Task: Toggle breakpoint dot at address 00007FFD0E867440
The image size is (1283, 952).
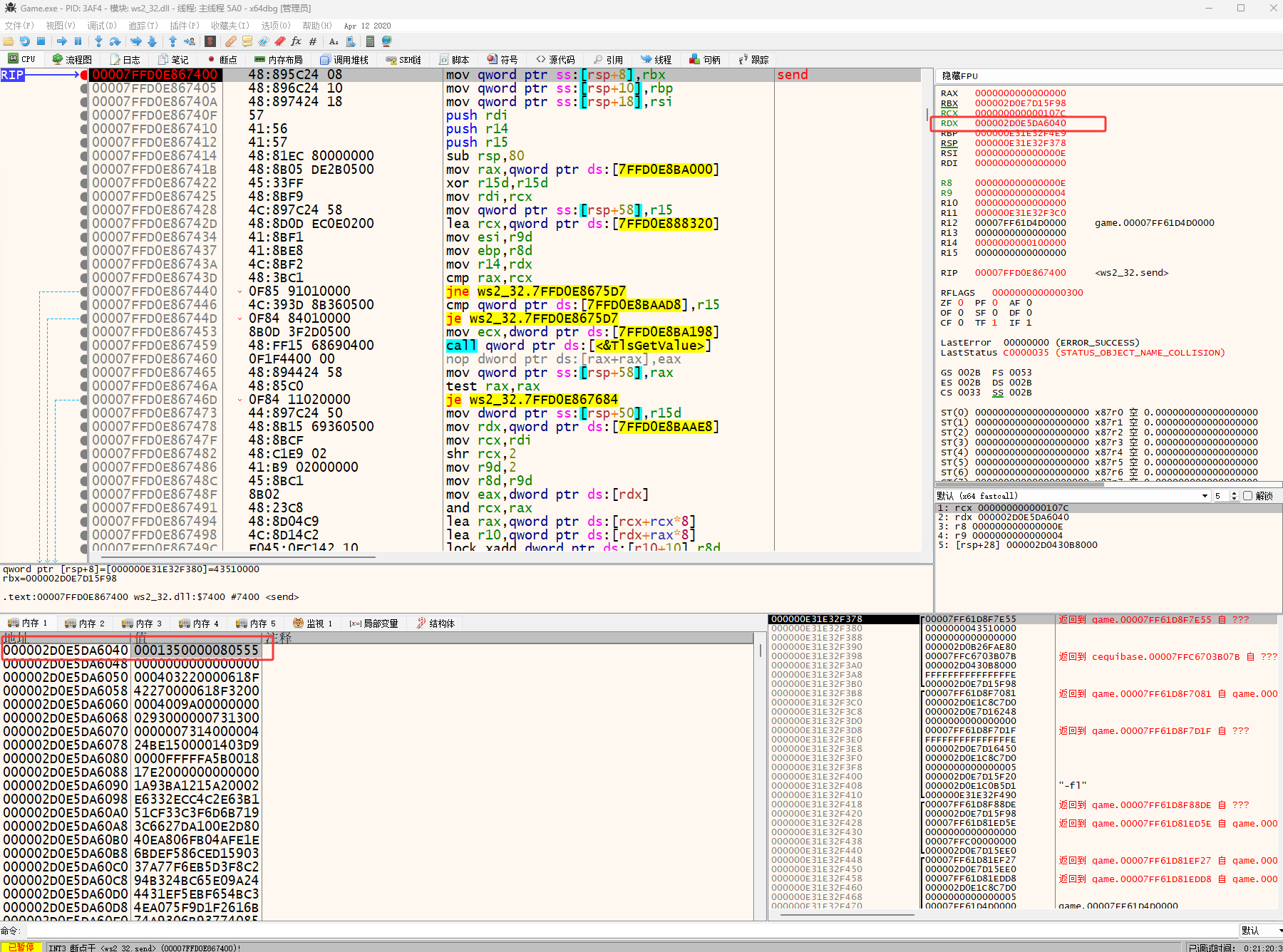Action: click(x=84, y=291)
